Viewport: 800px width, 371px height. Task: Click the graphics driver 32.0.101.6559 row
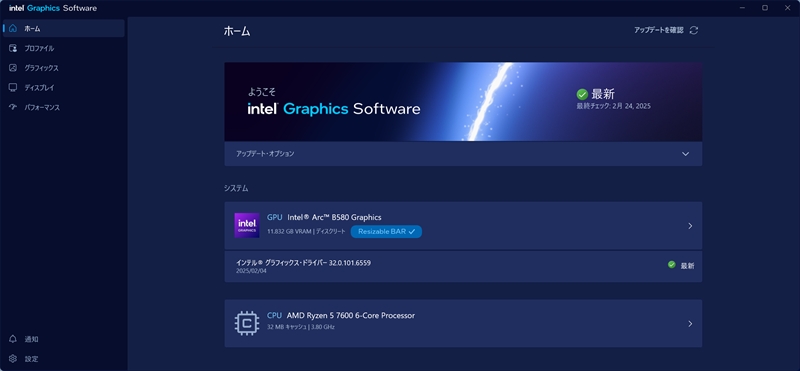point(463,266)
